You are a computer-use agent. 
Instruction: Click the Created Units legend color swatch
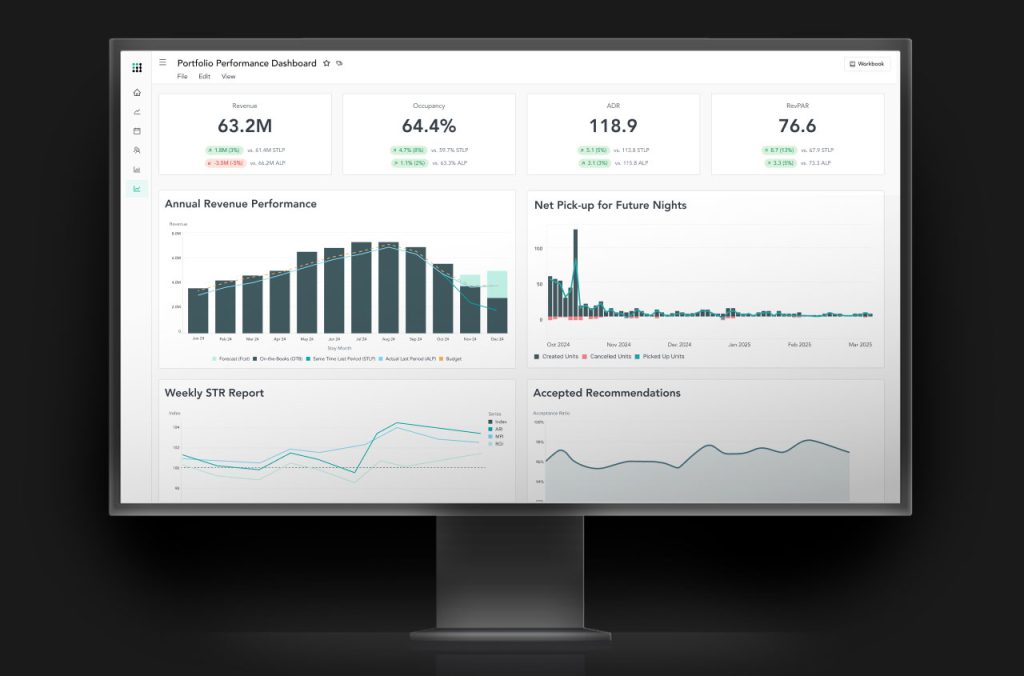tap(537, 356)
